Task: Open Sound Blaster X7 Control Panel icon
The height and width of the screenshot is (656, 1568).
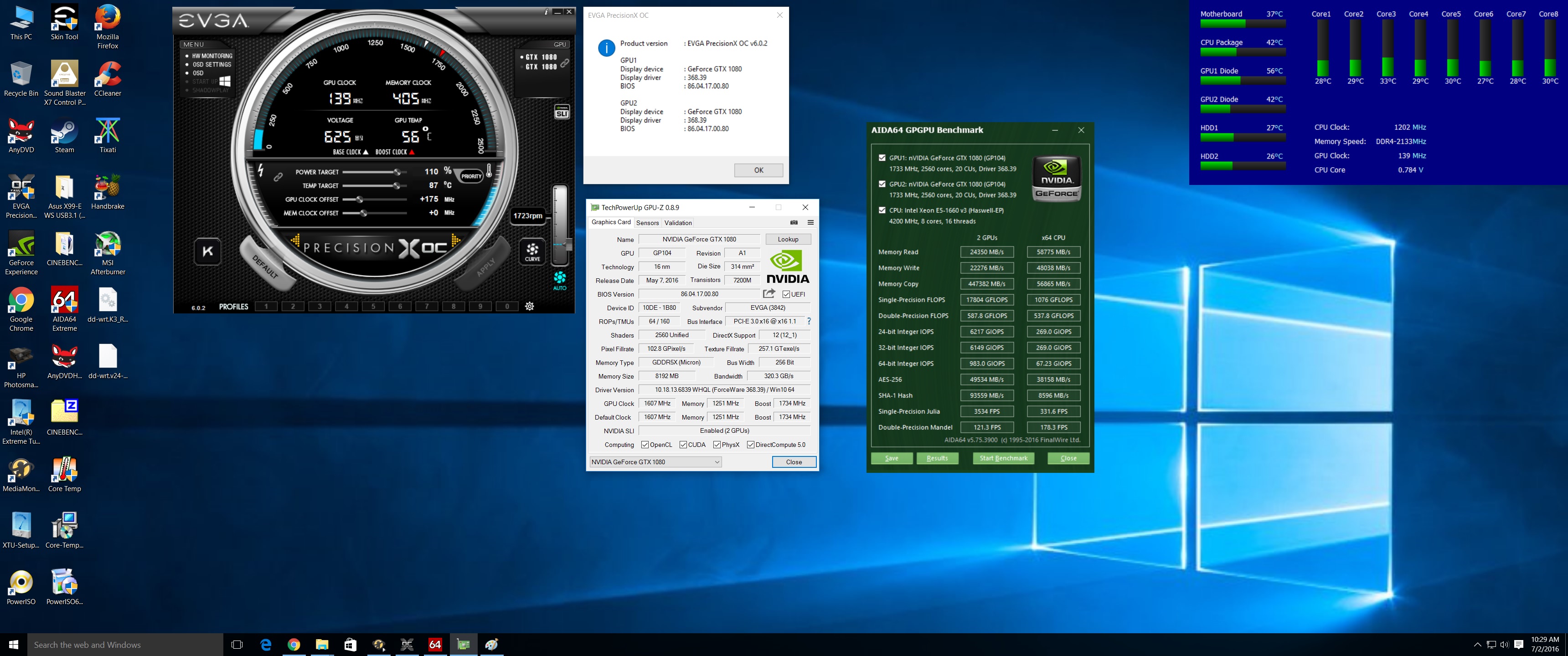Action: pos(65,83)
